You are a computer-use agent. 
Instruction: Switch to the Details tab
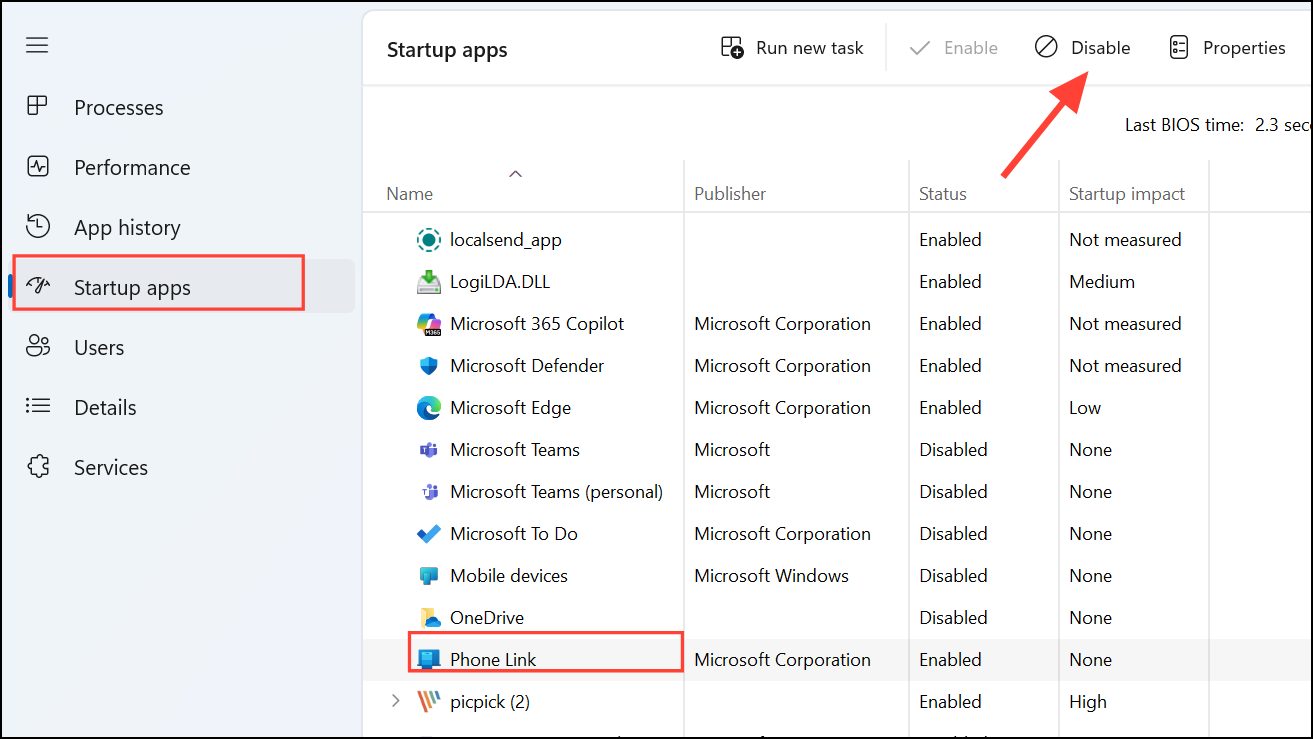click(x=105, y=407)
